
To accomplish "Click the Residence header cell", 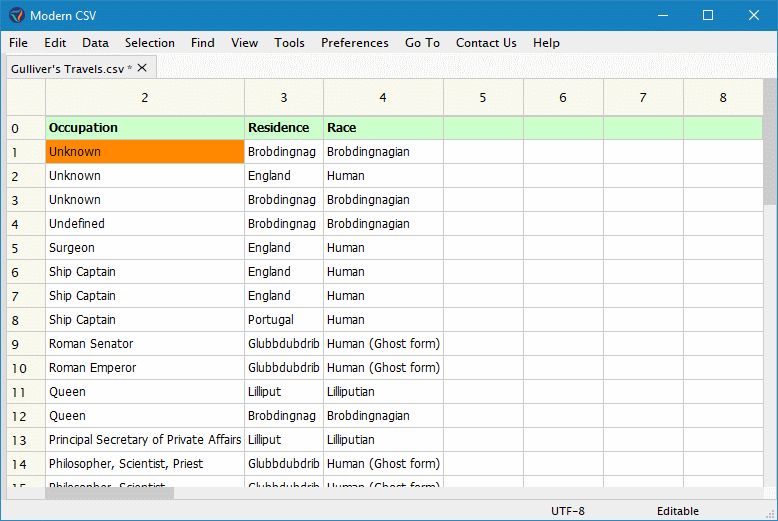I will click(284, 128).
